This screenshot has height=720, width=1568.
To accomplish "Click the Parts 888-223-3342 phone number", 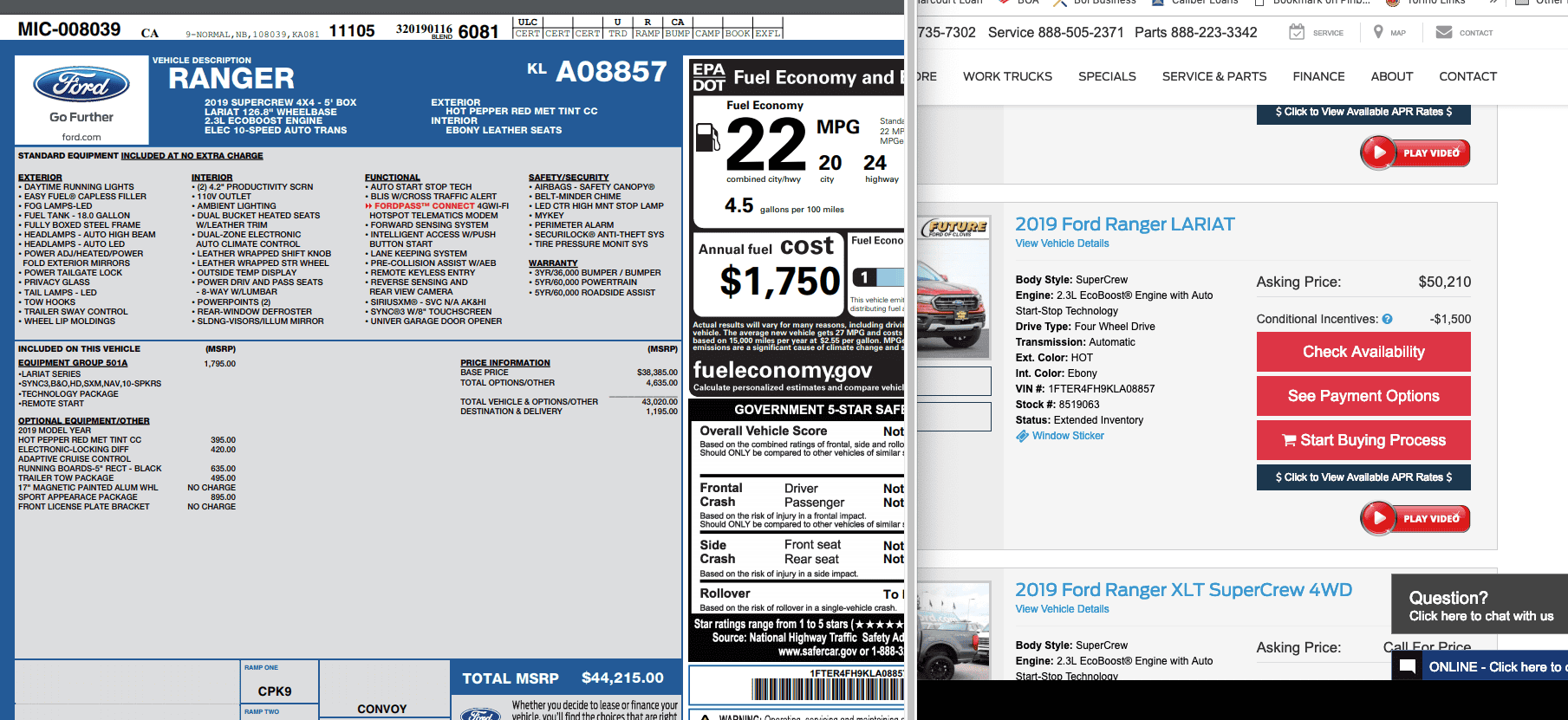I will 1195,33.
